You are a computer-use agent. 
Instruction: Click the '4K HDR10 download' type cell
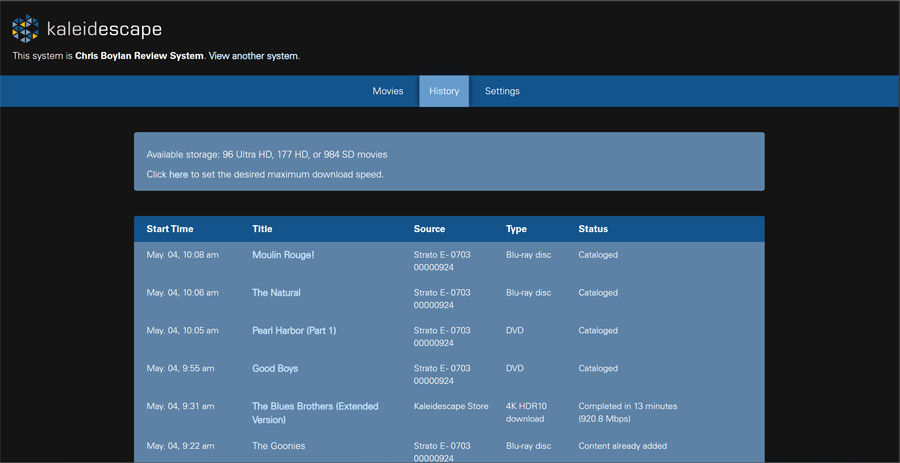point(526,413)
